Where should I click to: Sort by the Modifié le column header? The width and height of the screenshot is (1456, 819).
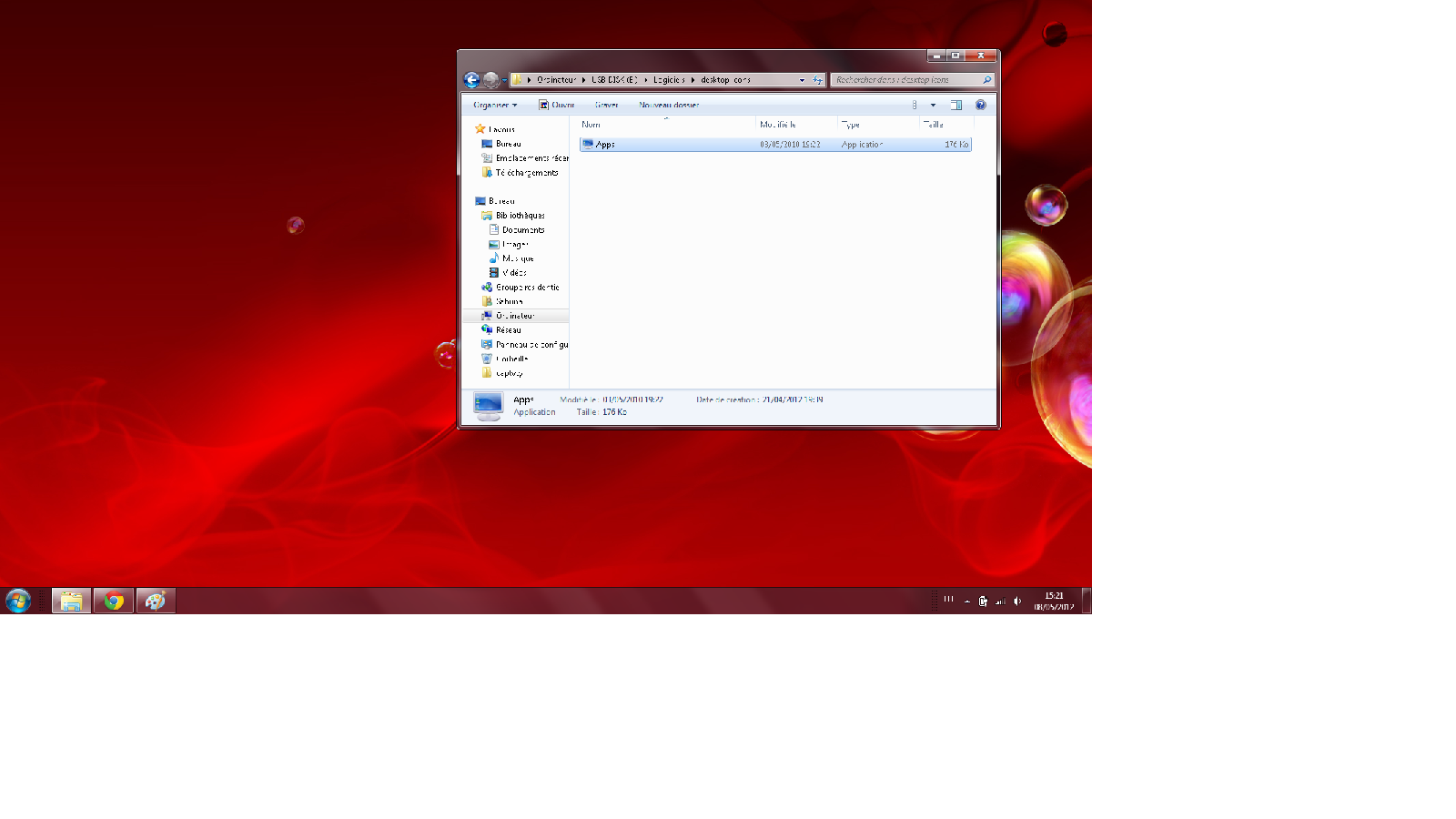(x=796, y=125)
